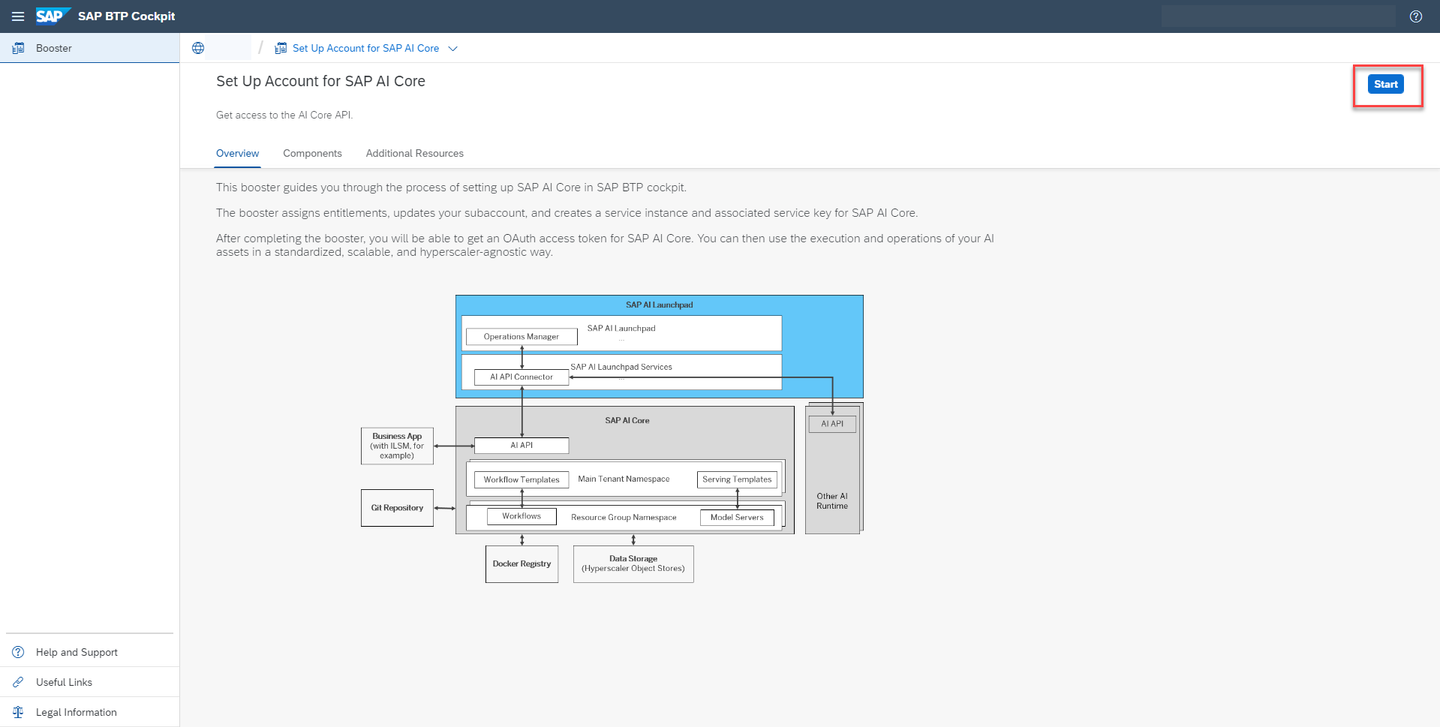The image size is (1440, 727).
Task: Click the 'SAP BTP Cockpit' header title
Action: 127,16
